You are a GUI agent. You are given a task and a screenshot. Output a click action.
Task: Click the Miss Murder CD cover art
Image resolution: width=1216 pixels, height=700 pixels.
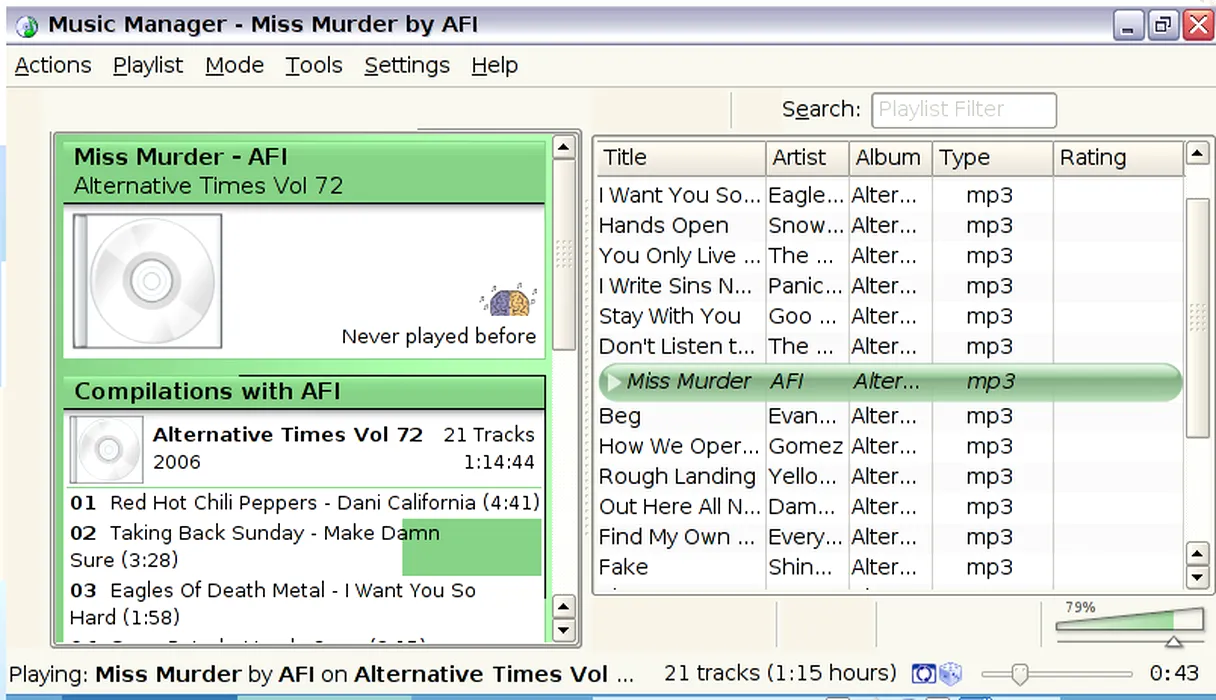click(x=148, y=281)
